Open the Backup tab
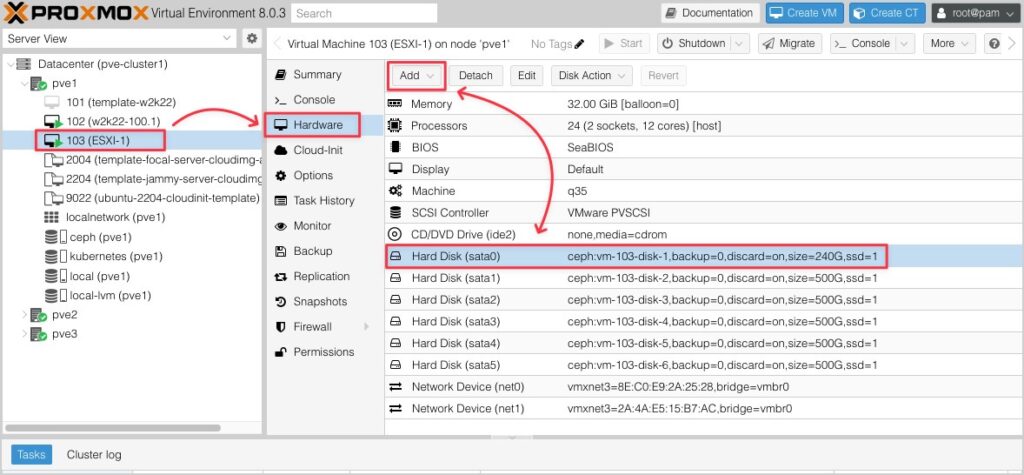The image size is (1024, 475). point(325,252)
